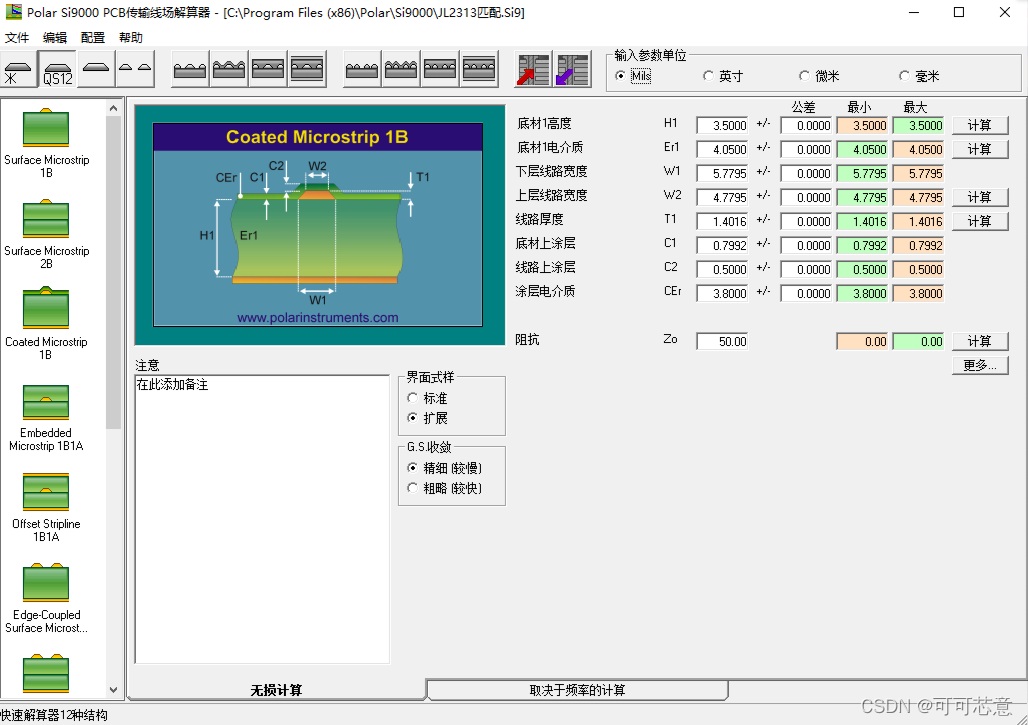Click the Zo impedance input field
1028x725 pixels.
pyautogui.click(x=722, y=342)
